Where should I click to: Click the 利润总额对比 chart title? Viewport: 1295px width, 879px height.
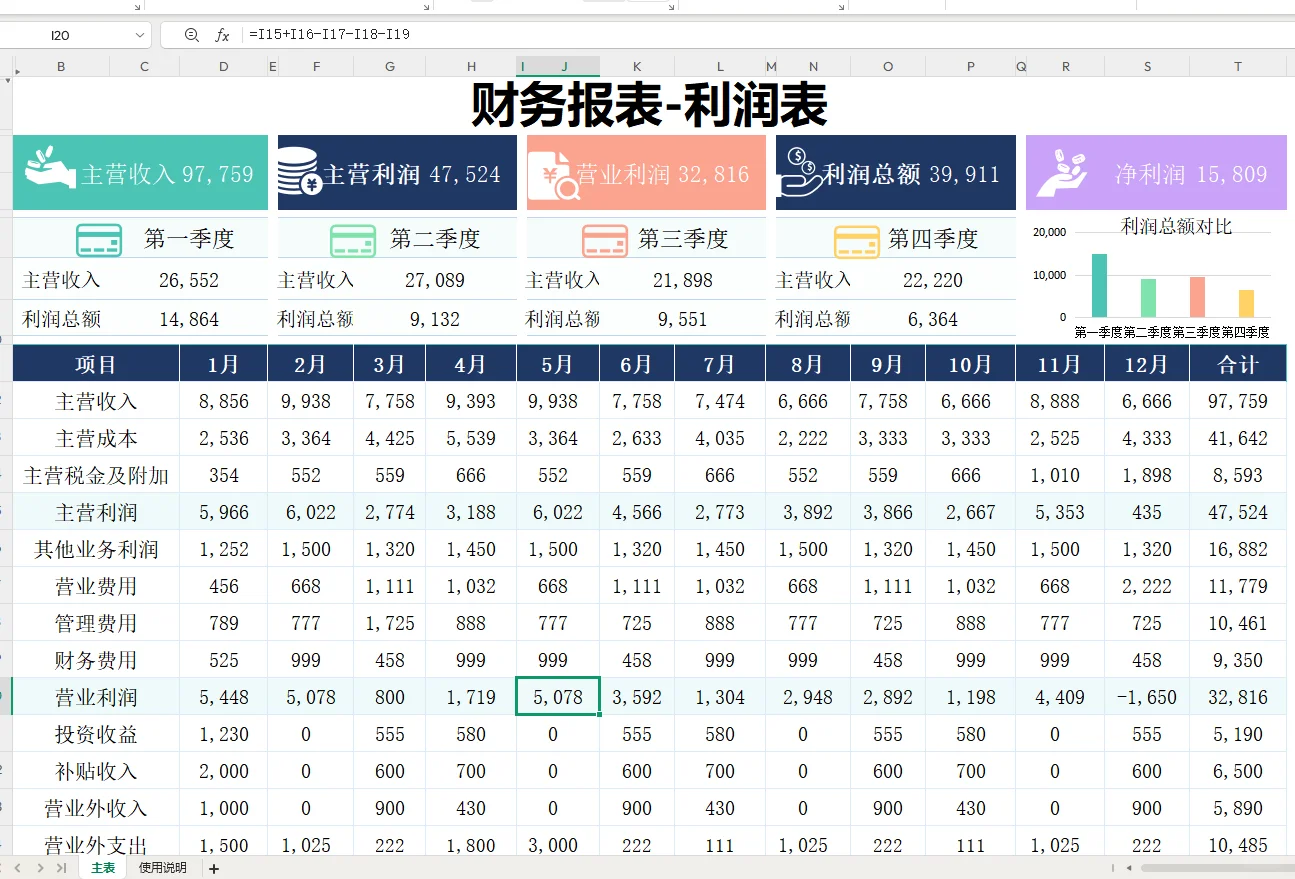tap(1177, 226)
